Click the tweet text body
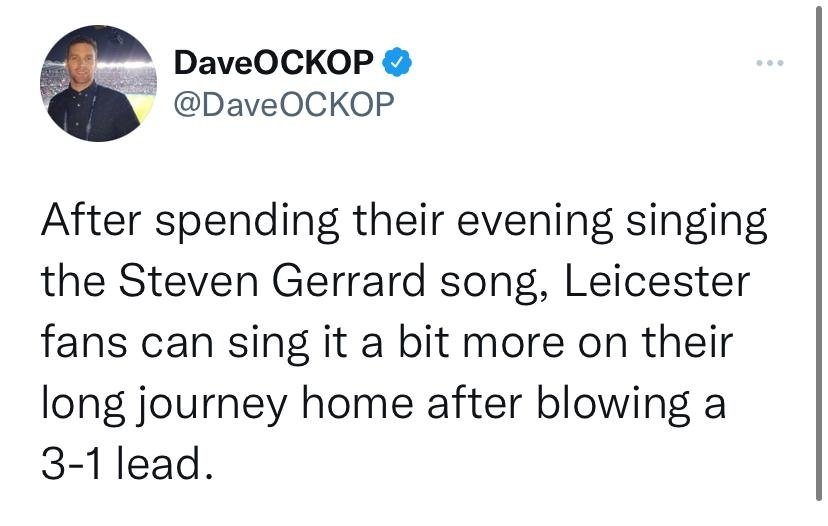Viewport: 828px width, 526px height. click(x=400, y=342)
